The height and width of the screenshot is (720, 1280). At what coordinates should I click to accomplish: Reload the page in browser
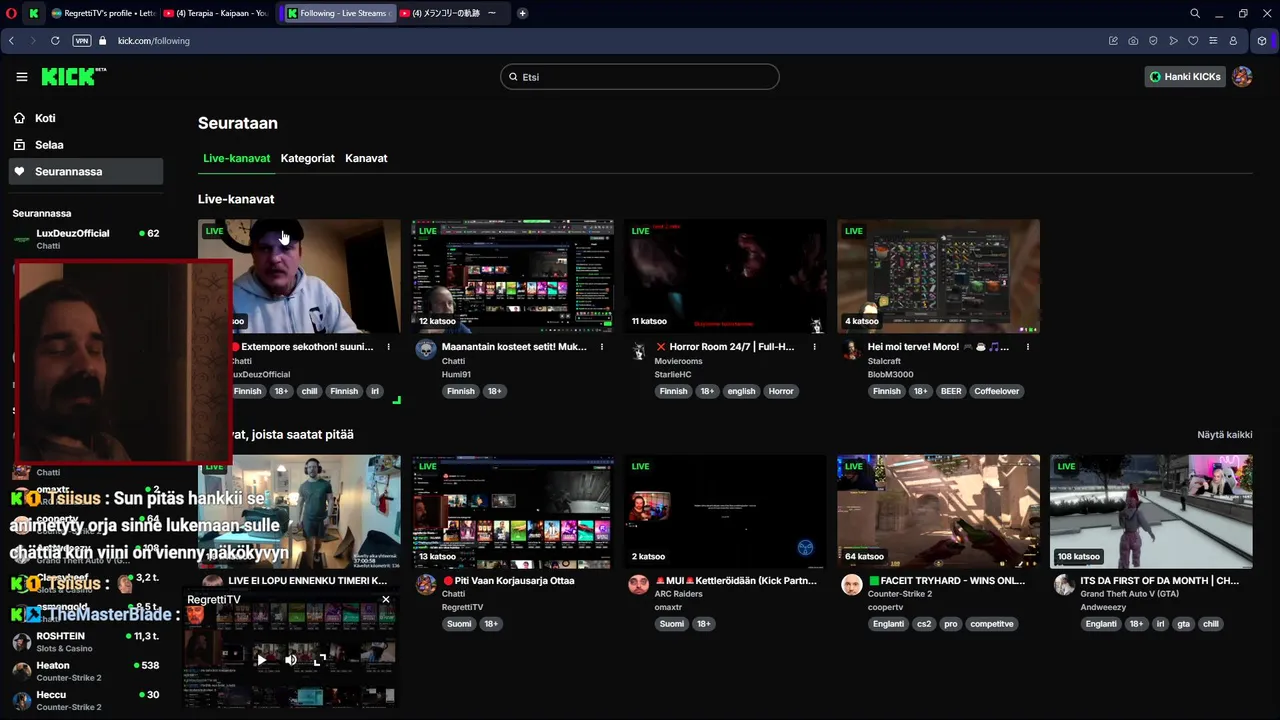click(x=55, y=41)
